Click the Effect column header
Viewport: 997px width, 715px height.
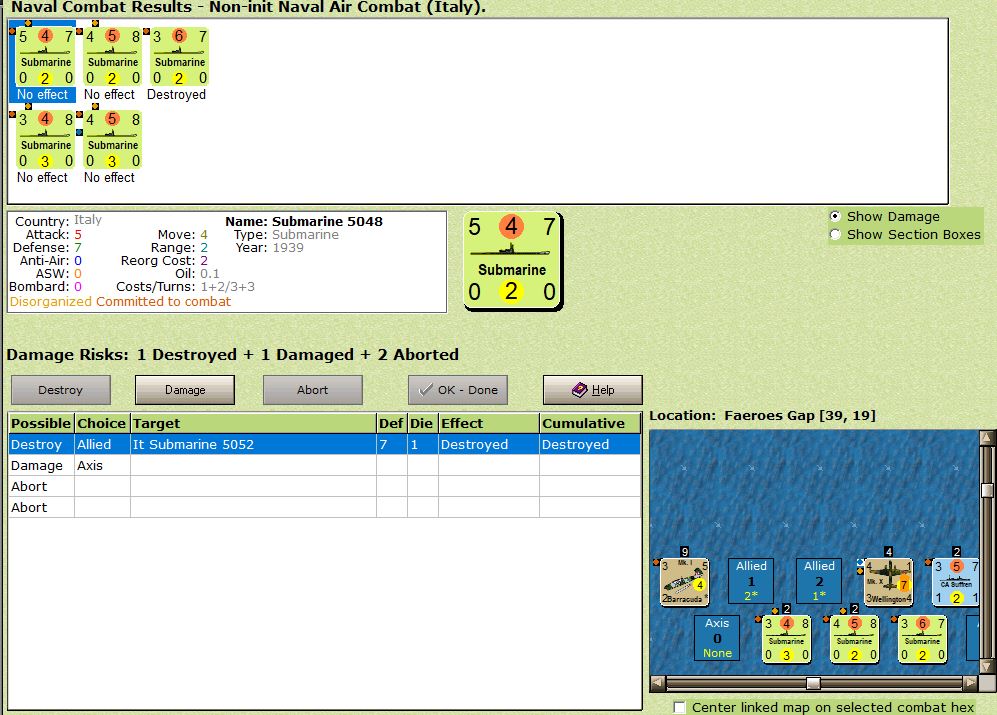pos(488,424)
